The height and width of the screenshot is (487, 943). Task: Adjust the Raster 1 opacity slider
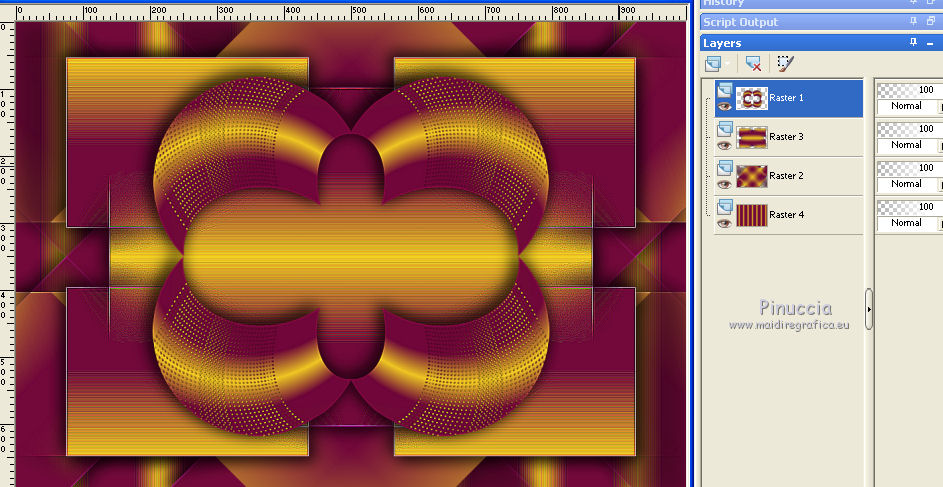pos(909,90)
